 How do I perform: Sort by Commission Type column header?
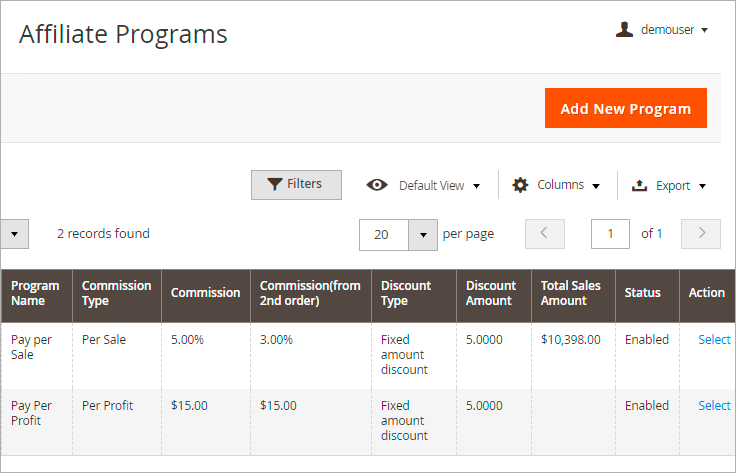pos(116,293)
